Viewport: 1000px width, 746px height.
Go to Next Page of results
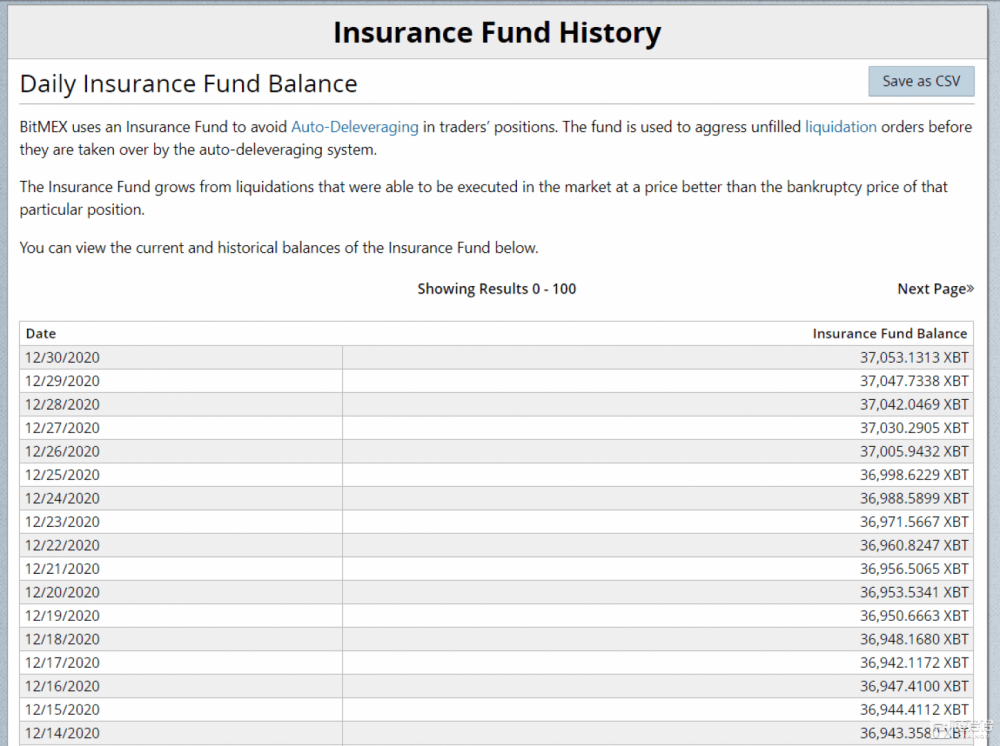coord(935,289)
